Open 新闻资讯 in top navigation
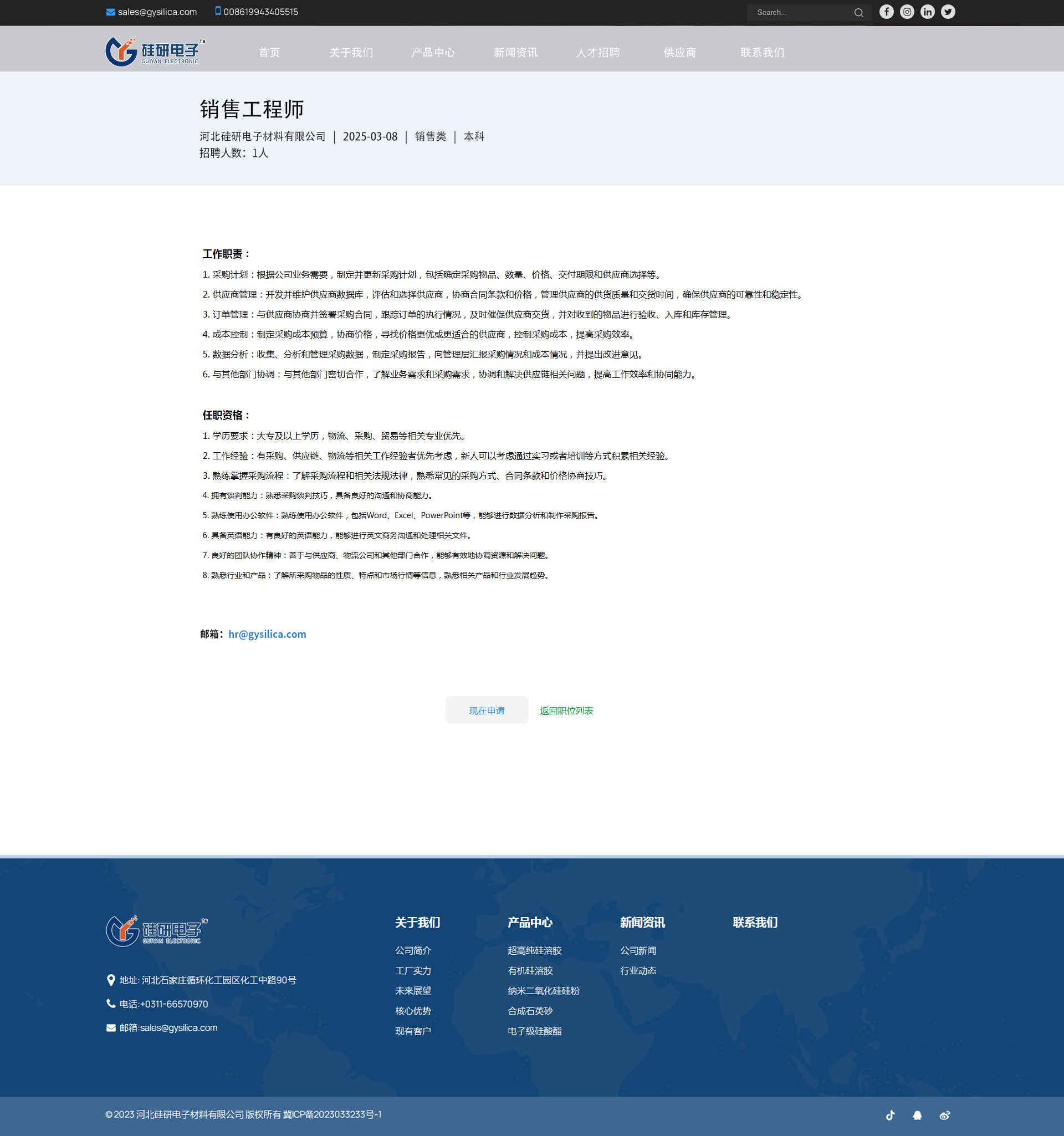The height and width of the screenshot is (1136, 1064). point(515,53)
